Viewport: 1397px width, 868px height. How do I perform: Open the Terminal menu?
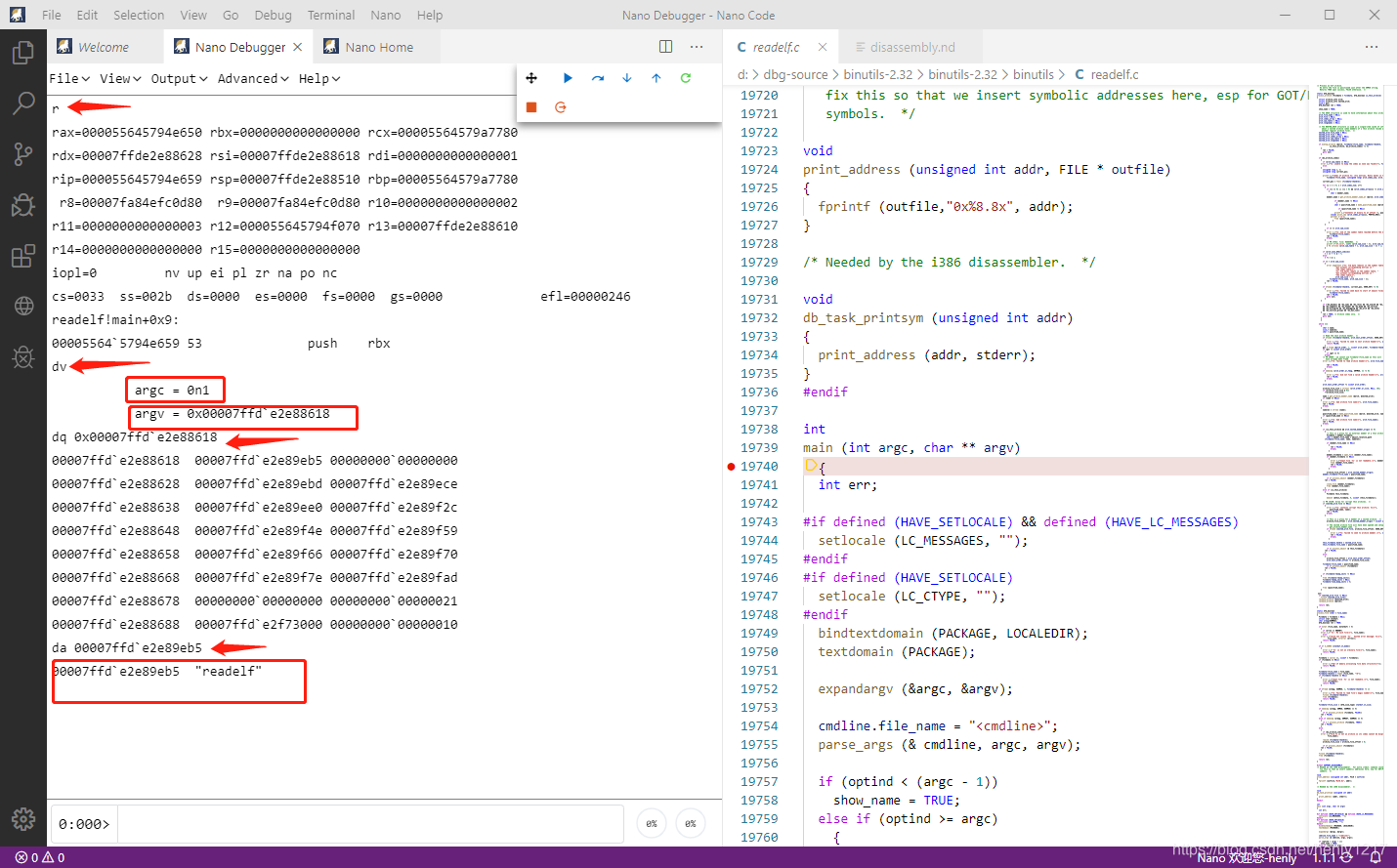(331, 15)
